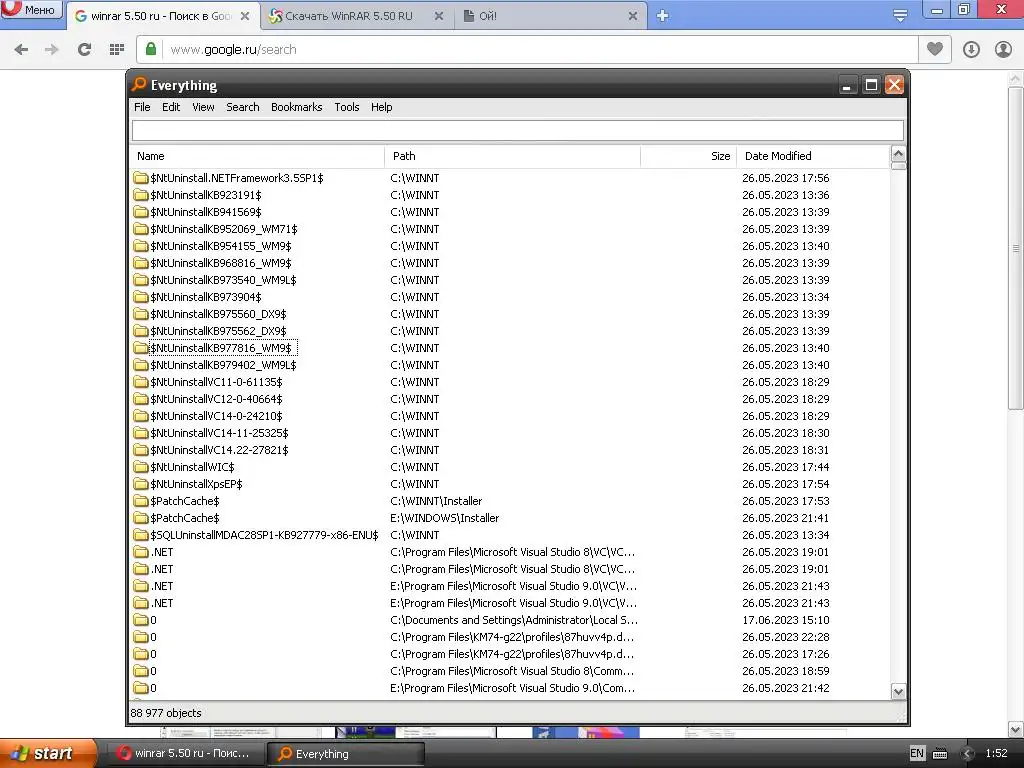Select folder icon of $NtUninstallKB977816_WM9$

pyautogui.click(x=140, y=347)
